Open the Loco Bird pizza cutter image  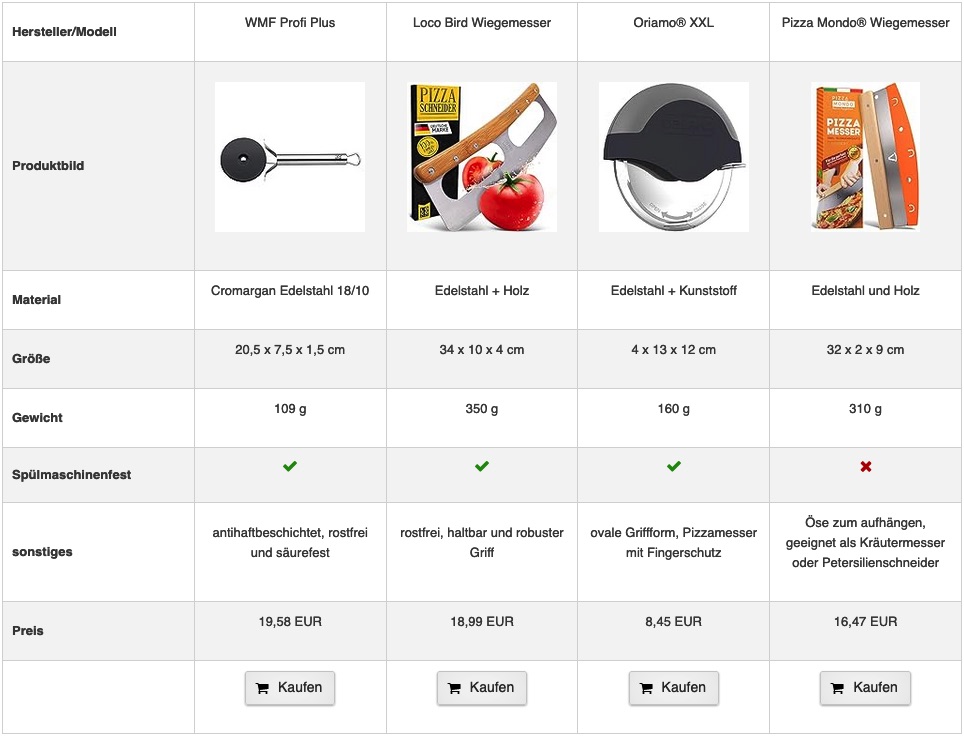click(x=481, y=157)
